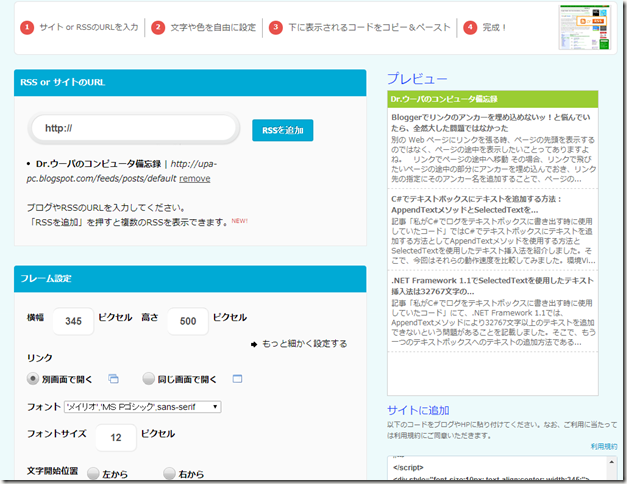Select the 右から radio button
The height and width of the screenshot is (484, 627).
coord(169,474)
